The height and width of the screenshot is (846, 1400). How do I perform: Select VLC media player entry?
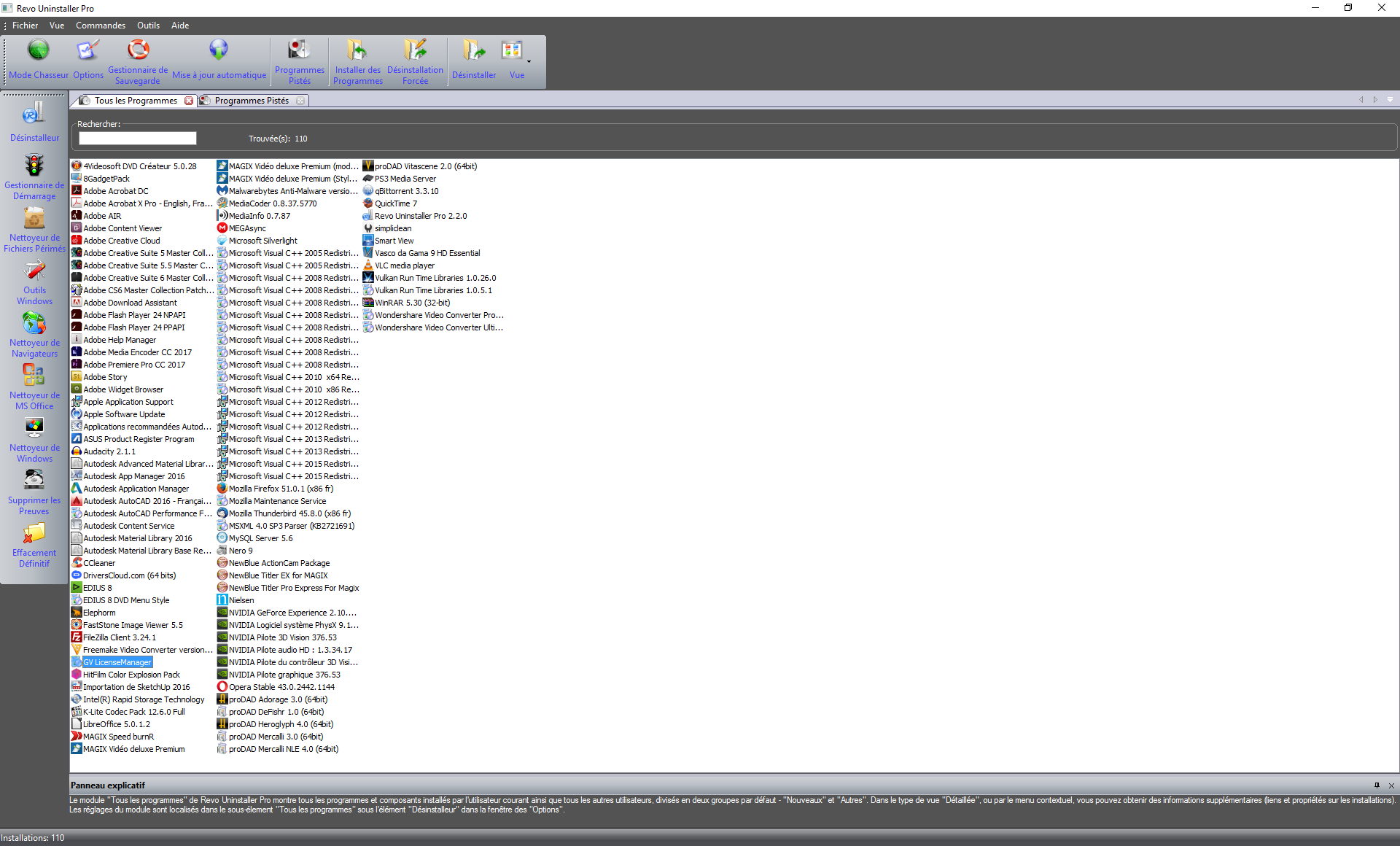click(x=399, y=265)
